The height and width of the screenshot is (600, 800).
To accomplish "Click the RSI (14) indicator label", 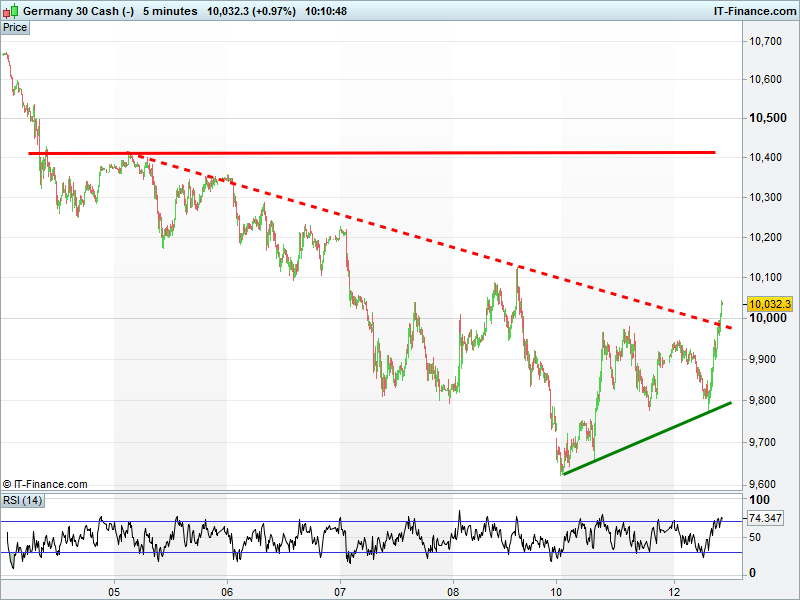I will 22,500.
